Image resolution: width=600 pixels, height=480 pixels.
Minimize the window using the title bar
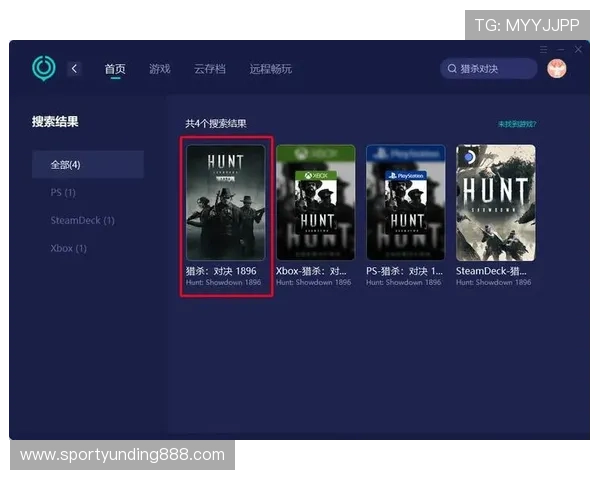(x=561, y=49)
